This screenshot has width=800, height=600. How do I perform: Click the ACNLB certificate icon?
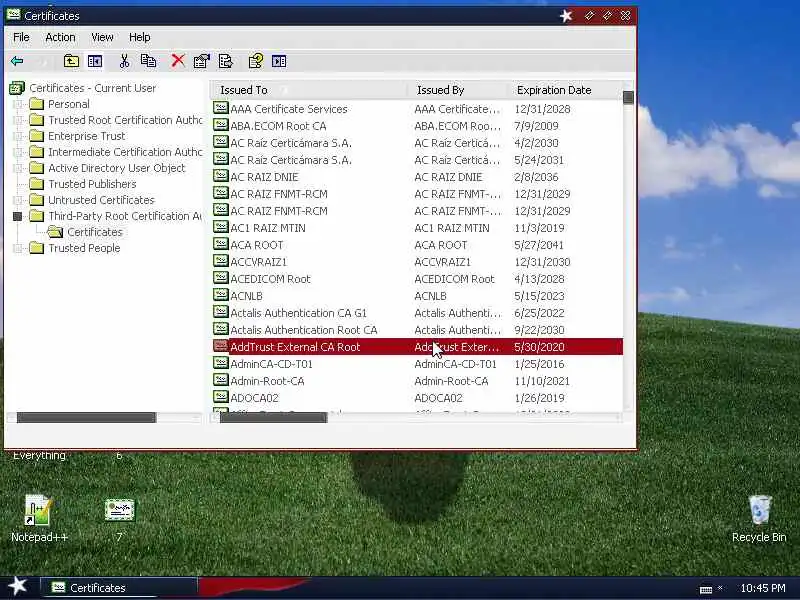[x=220, y=295]
